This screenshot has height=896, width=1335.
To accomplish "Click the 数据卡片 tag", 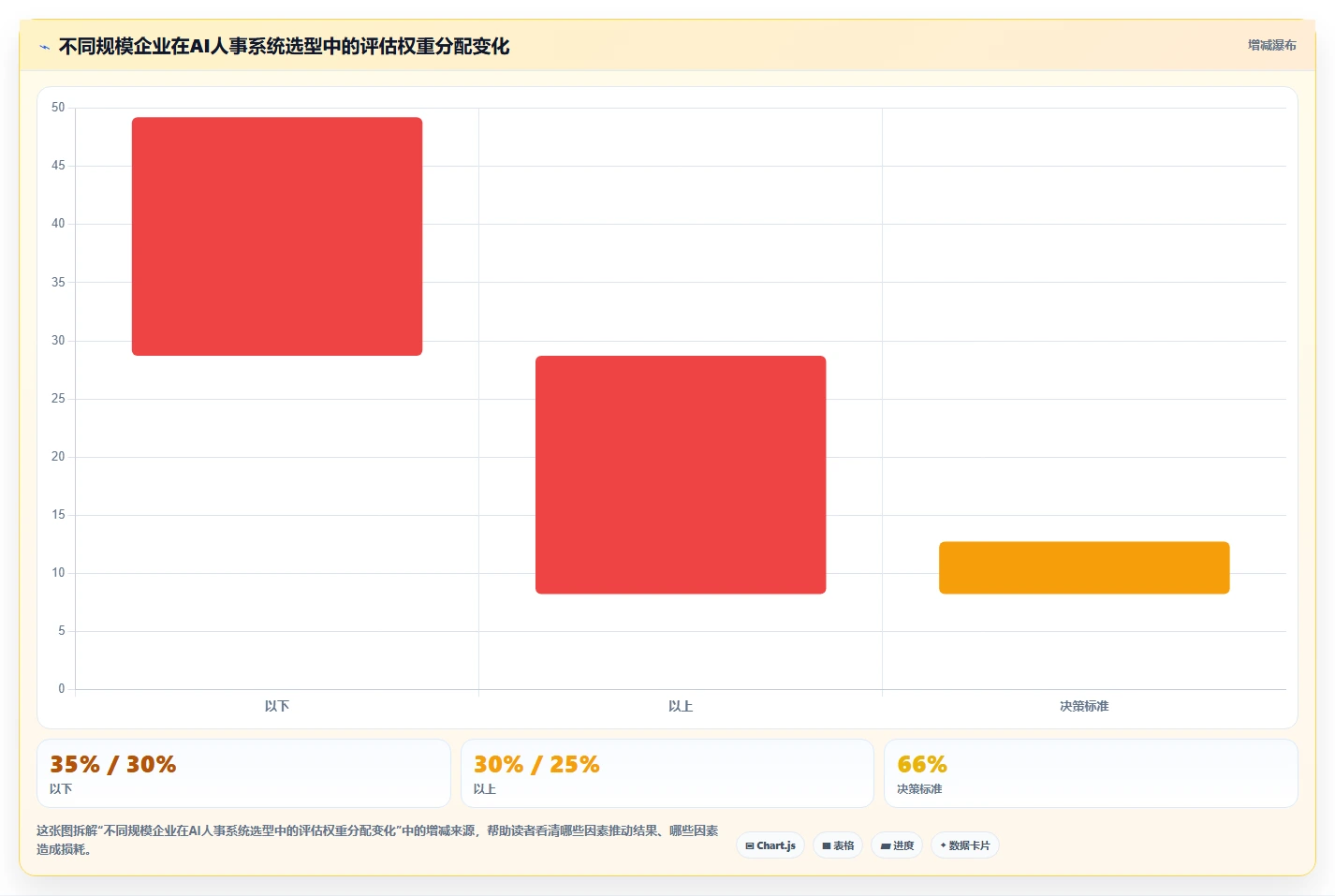I will pos(965,845).
